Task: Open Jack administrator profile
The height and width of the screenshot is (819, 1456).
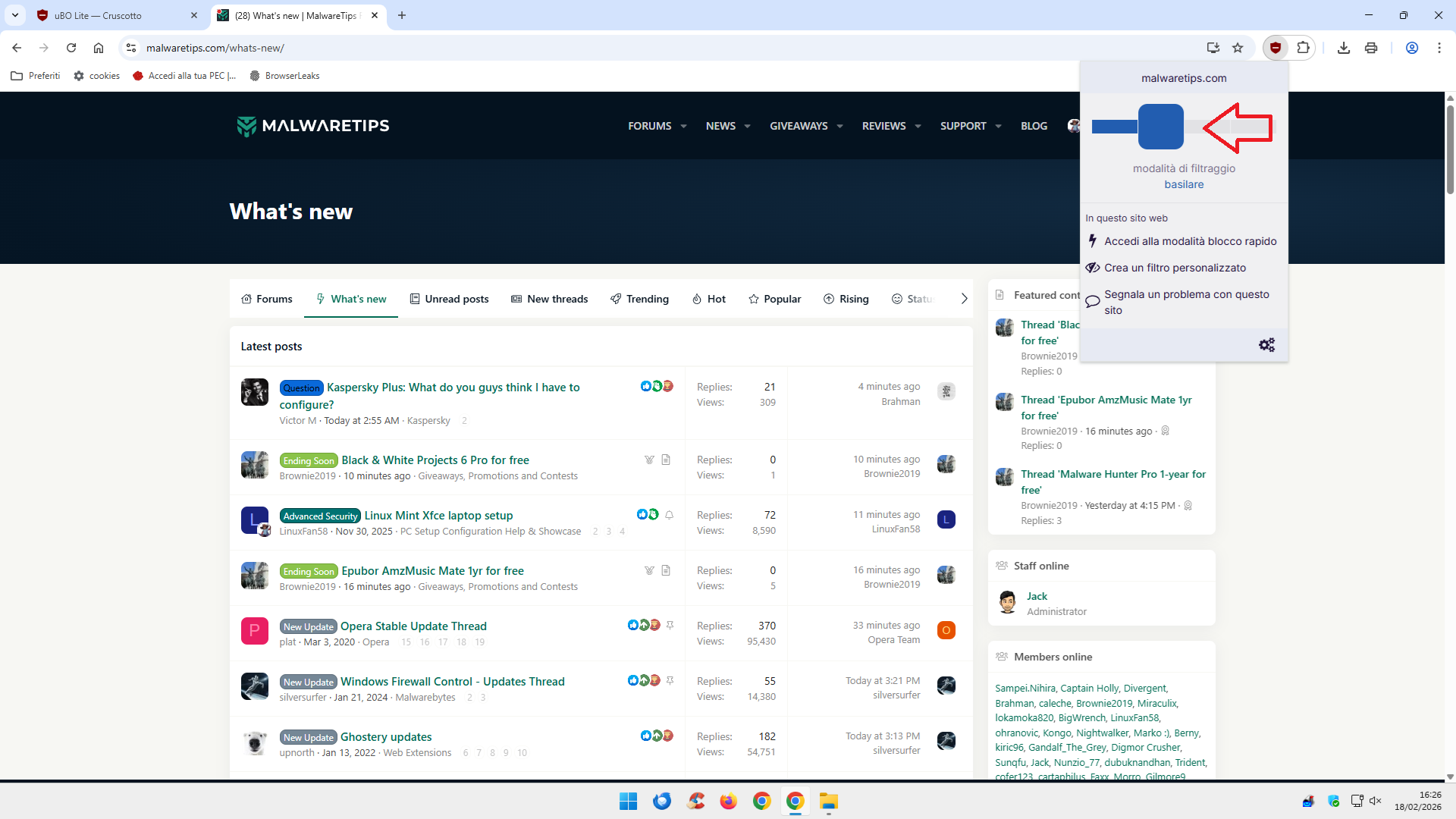Action: (x=1037, y=596)
